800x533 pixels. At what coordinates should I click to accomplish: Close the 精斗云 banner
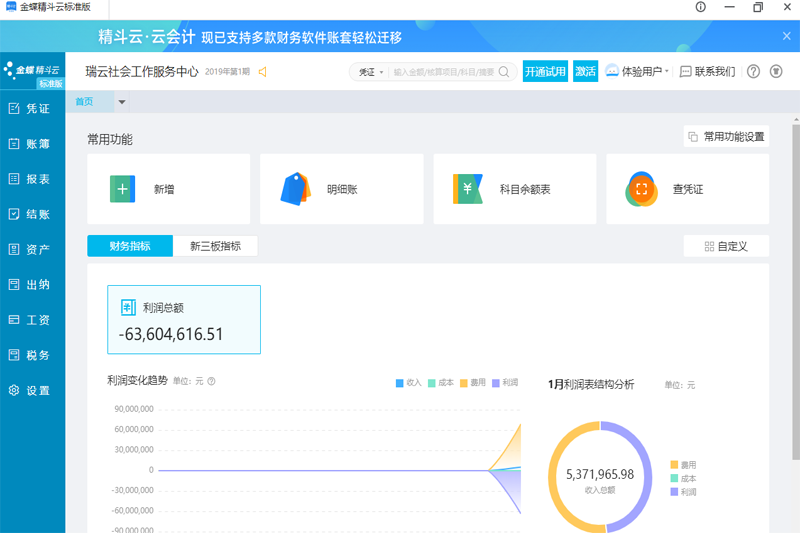click(786, 36)
